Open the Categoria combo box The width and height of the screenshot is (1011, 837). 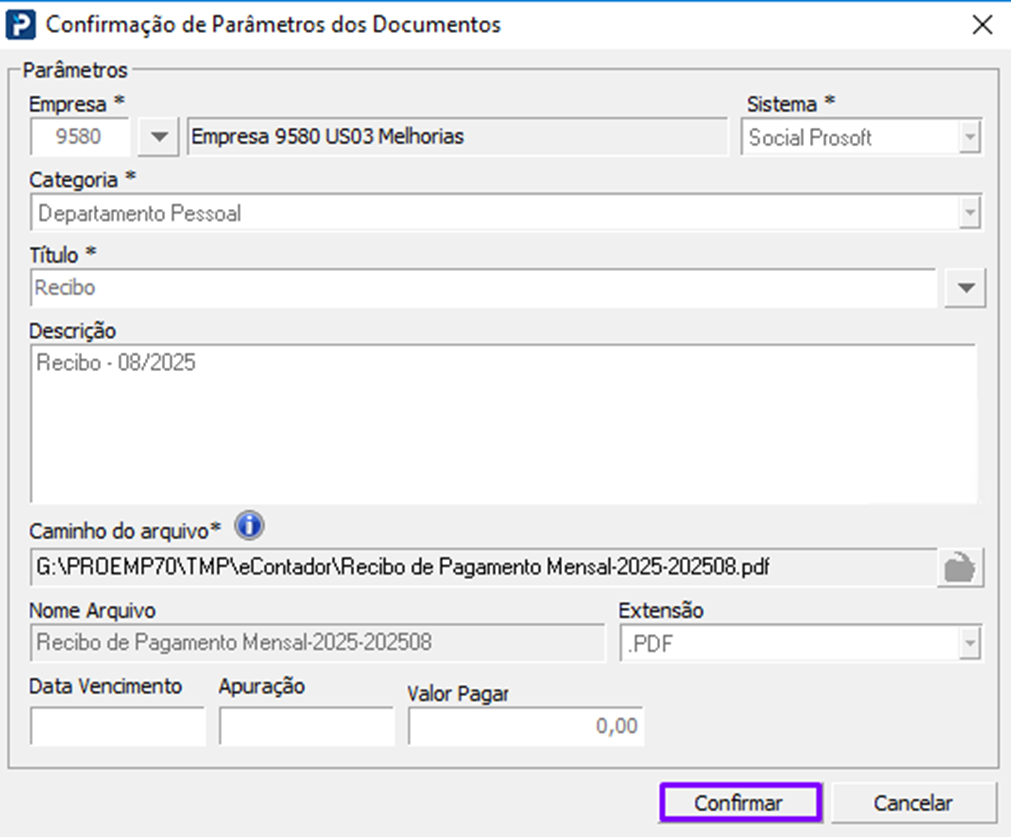click(506, 213)
